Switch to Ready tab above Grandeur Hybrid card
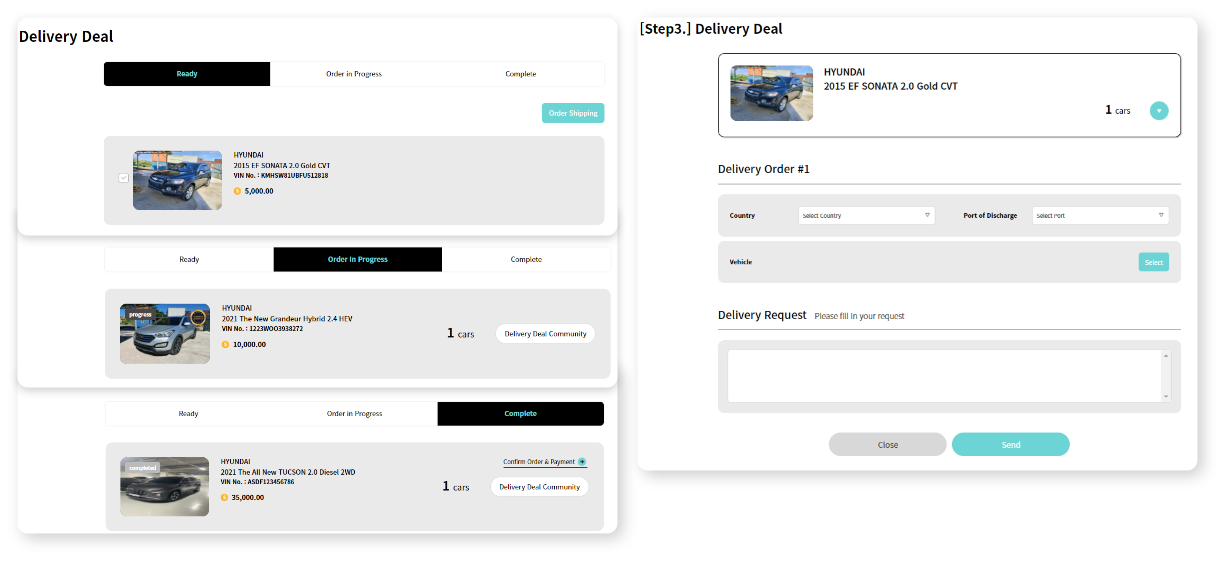Image resolution: width=1225 pixels, height=561 pixels. click(189, 259)
